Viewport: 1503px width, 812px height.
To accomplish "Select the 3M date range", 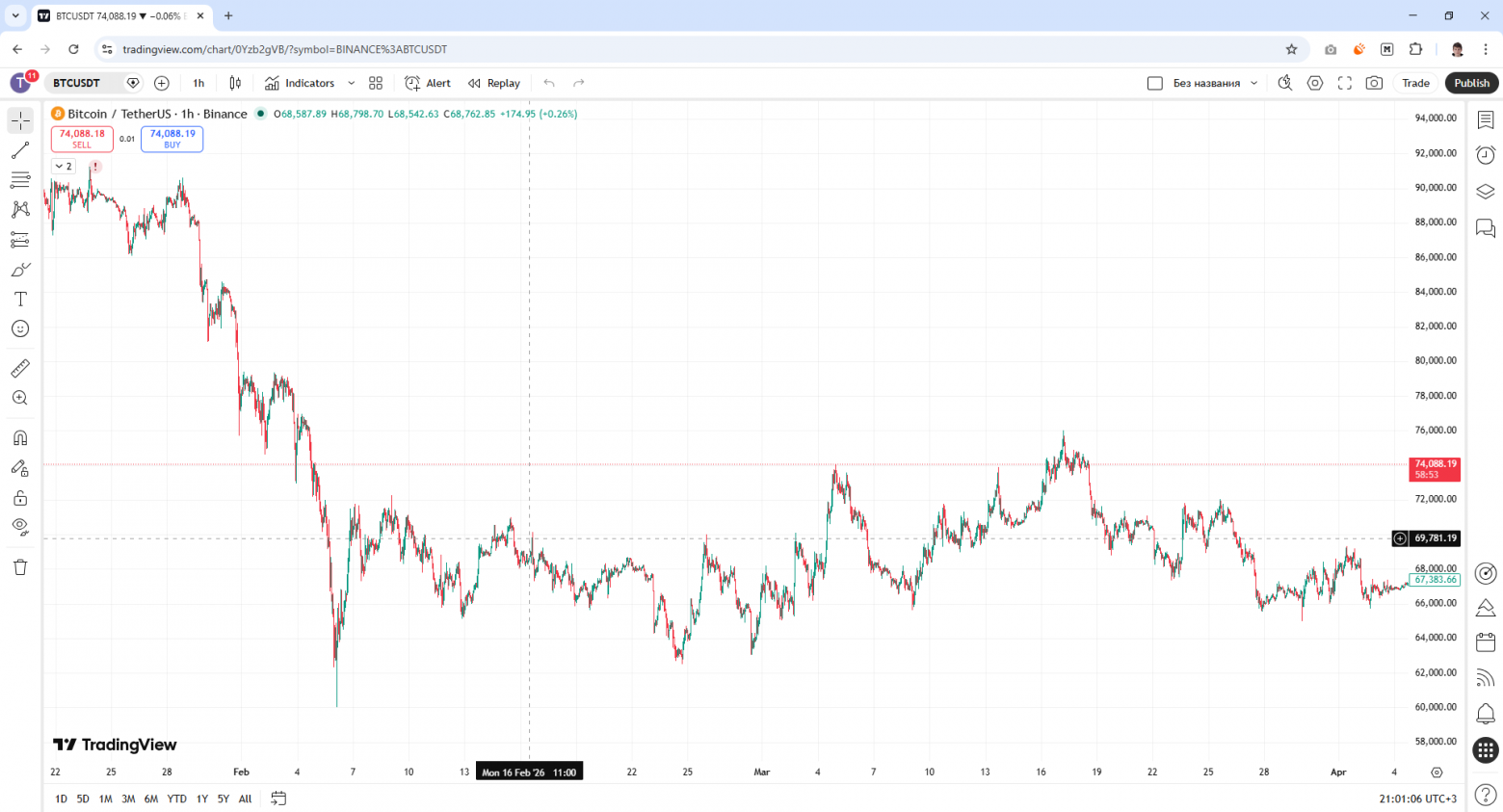I will click(128, 799).
